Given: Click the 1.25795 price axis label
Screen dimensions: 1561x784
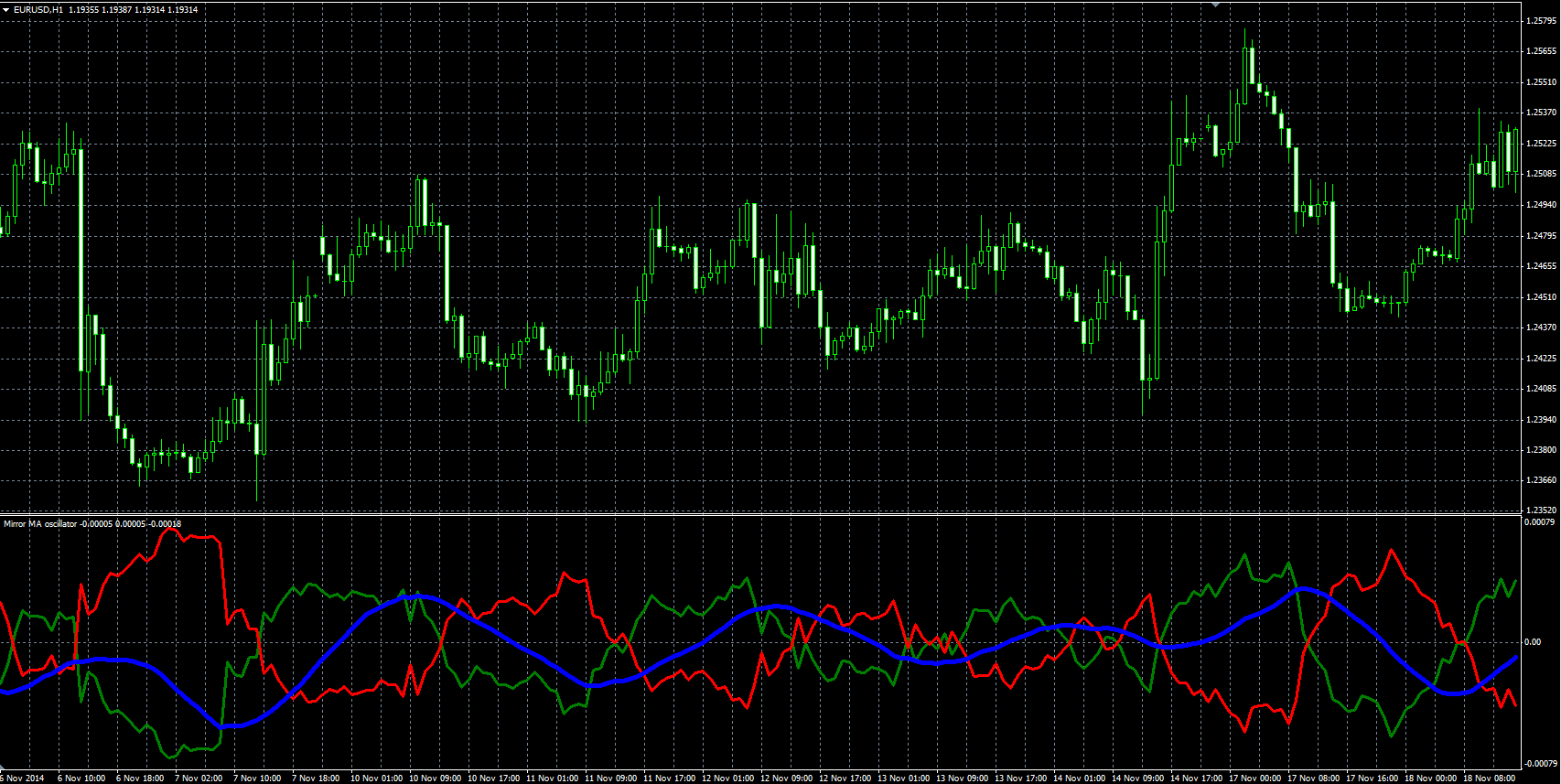Looking at the screenshot, I should pos(1542,20).
